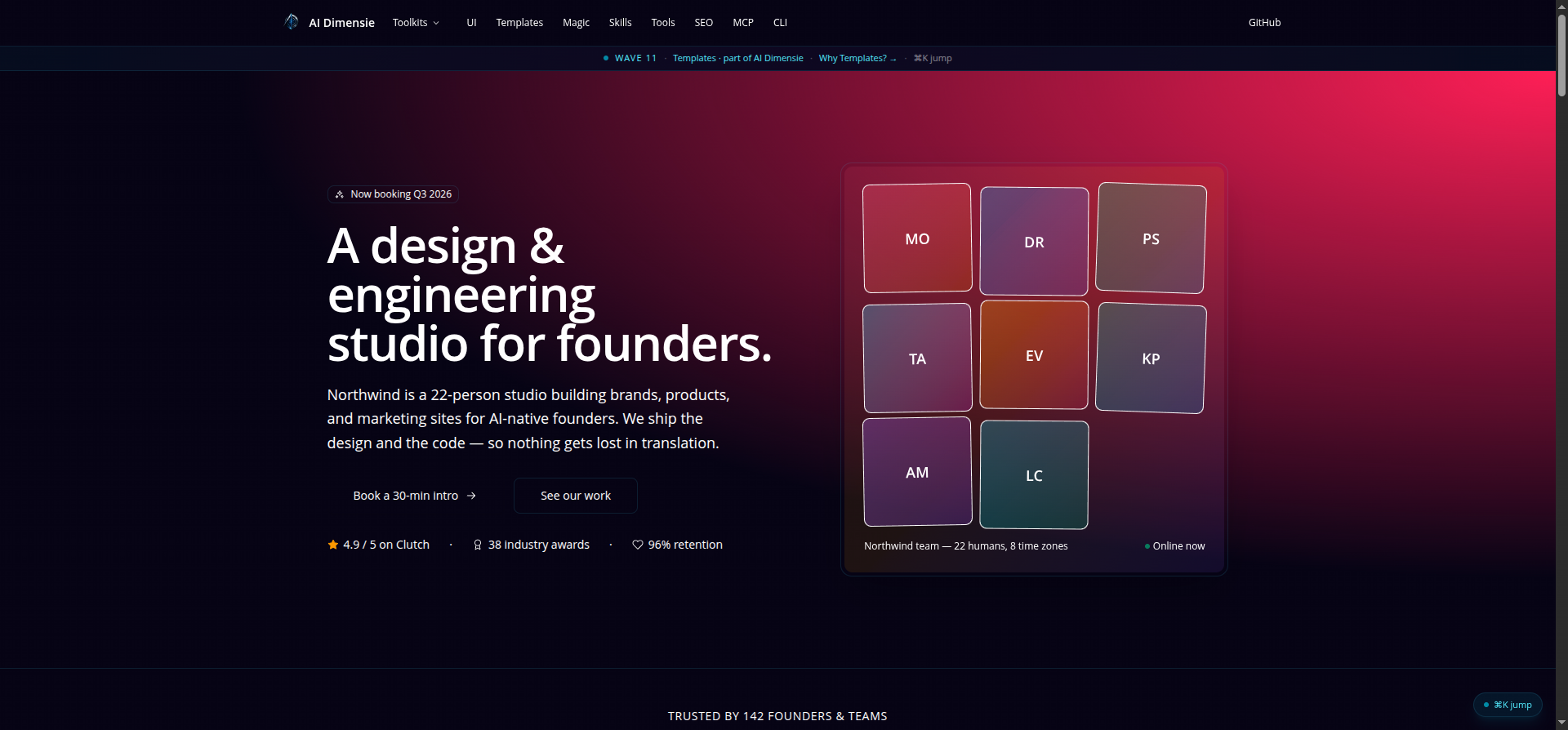This screenshot has width=1568, height=730.
Task: Select the PS team tile
Action: coord(1151,238)
